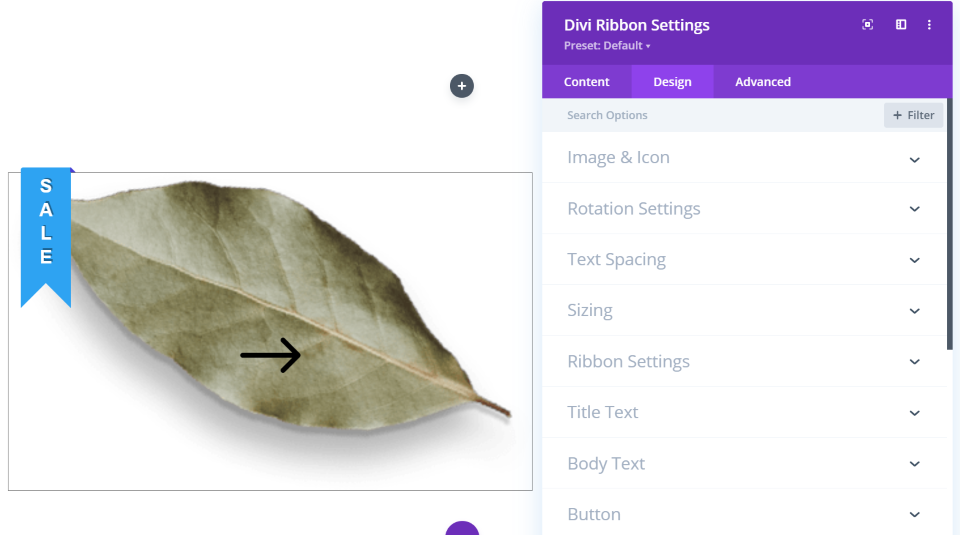This screenshot has width=960, height=535.
Task: Click the Filter button
Action: [x=913, y=115]
